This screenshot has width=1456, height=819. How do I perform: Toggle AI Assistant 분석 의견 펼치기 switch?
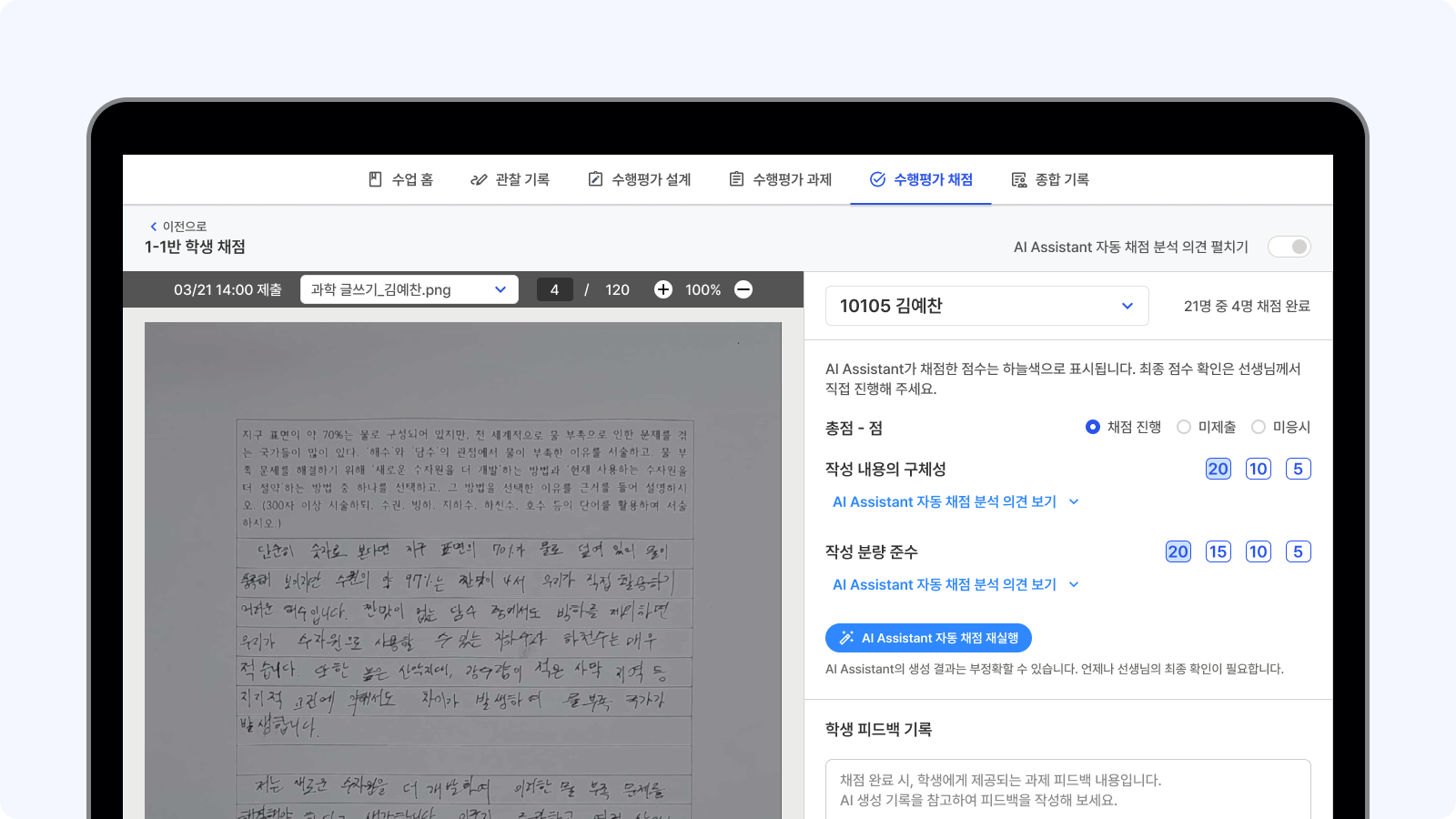click(x=1289, y=247)
